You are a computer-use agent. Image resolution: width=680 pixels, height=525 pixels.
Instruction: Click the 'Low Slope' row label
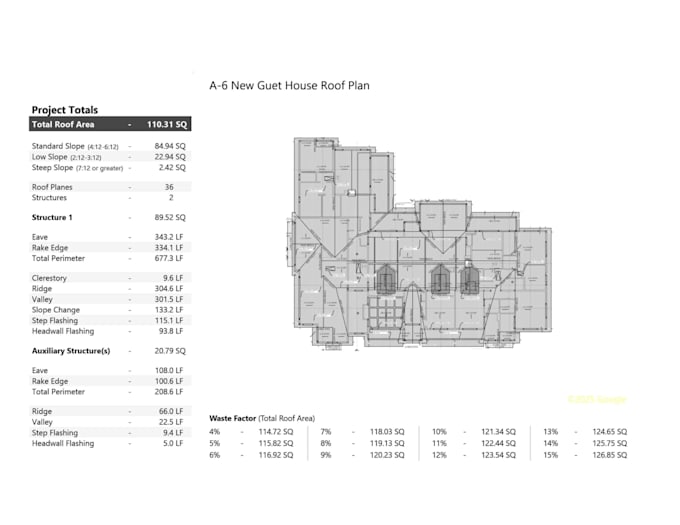point(66,157)
